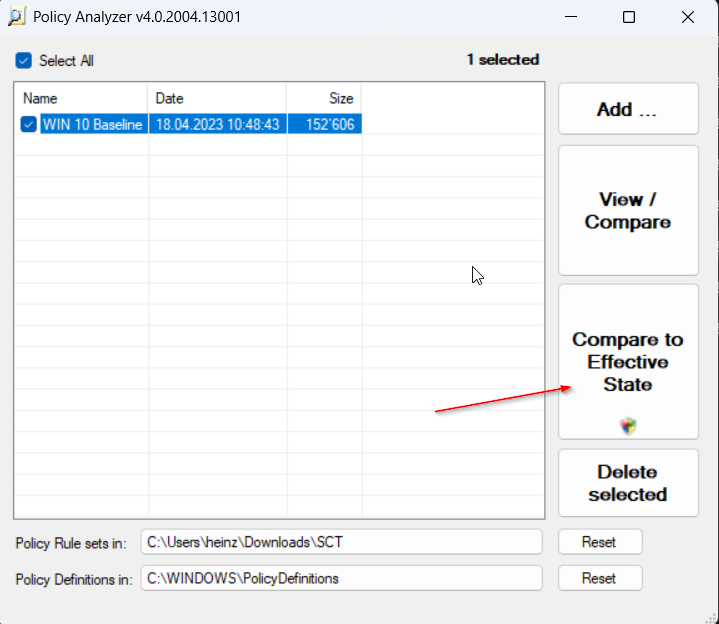
Task: Focus the Policy Definitions path field
Action: coord(342,578)
